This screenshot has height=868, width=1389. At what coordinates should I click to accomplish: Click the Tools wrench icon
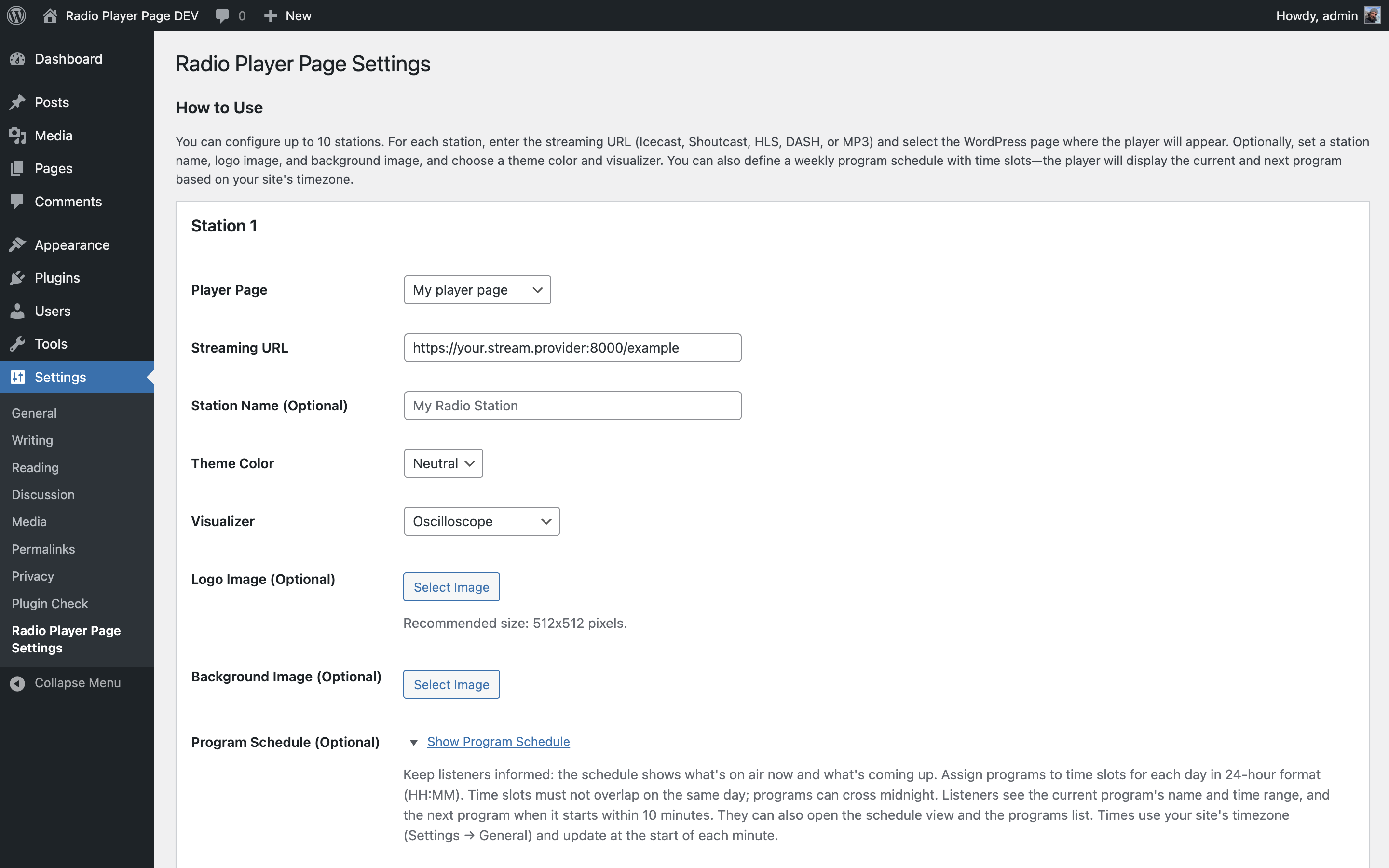point(17,344)
